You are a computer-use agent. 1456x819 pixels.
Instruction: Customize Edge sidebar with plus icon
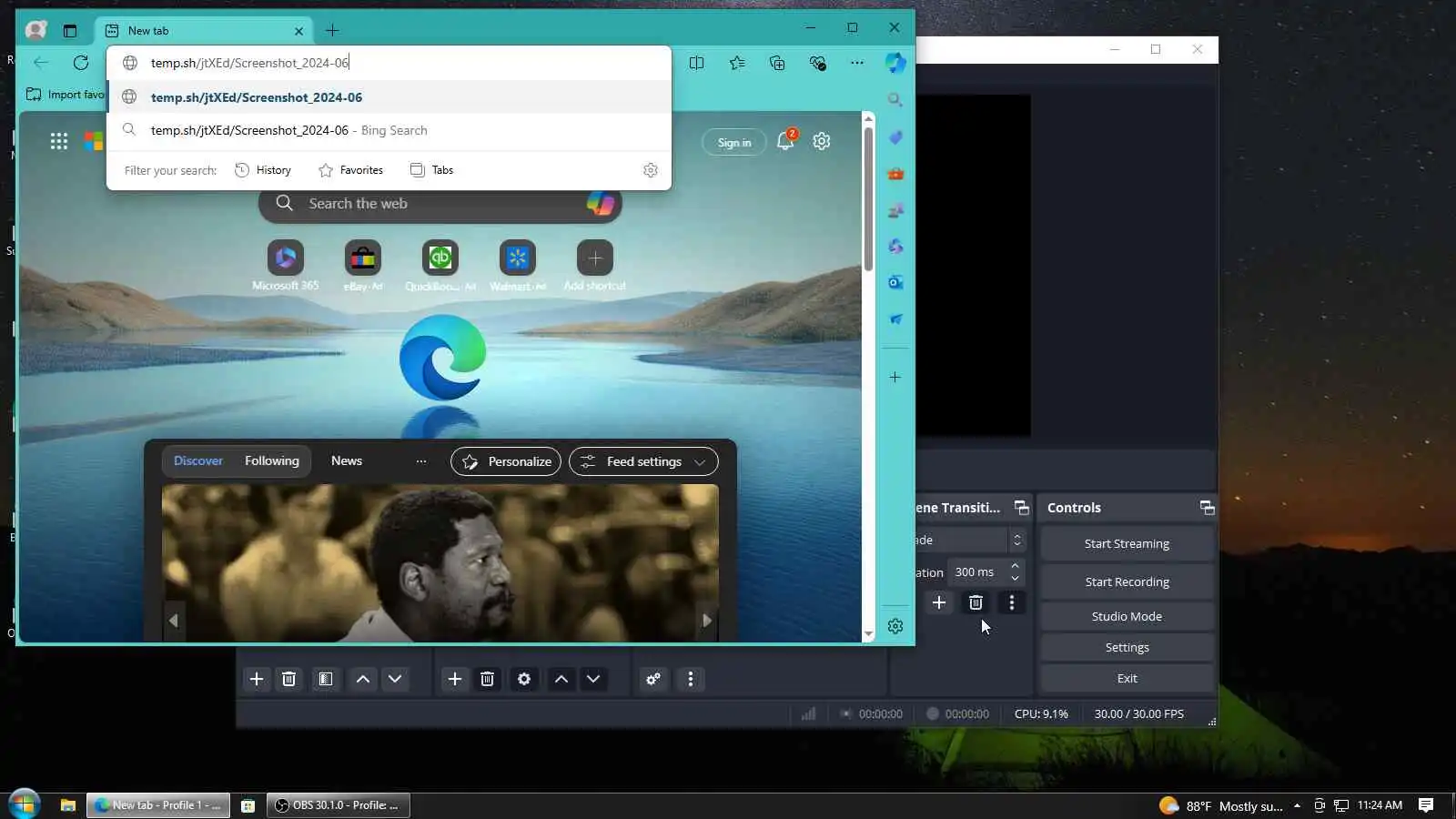point(895,378)
